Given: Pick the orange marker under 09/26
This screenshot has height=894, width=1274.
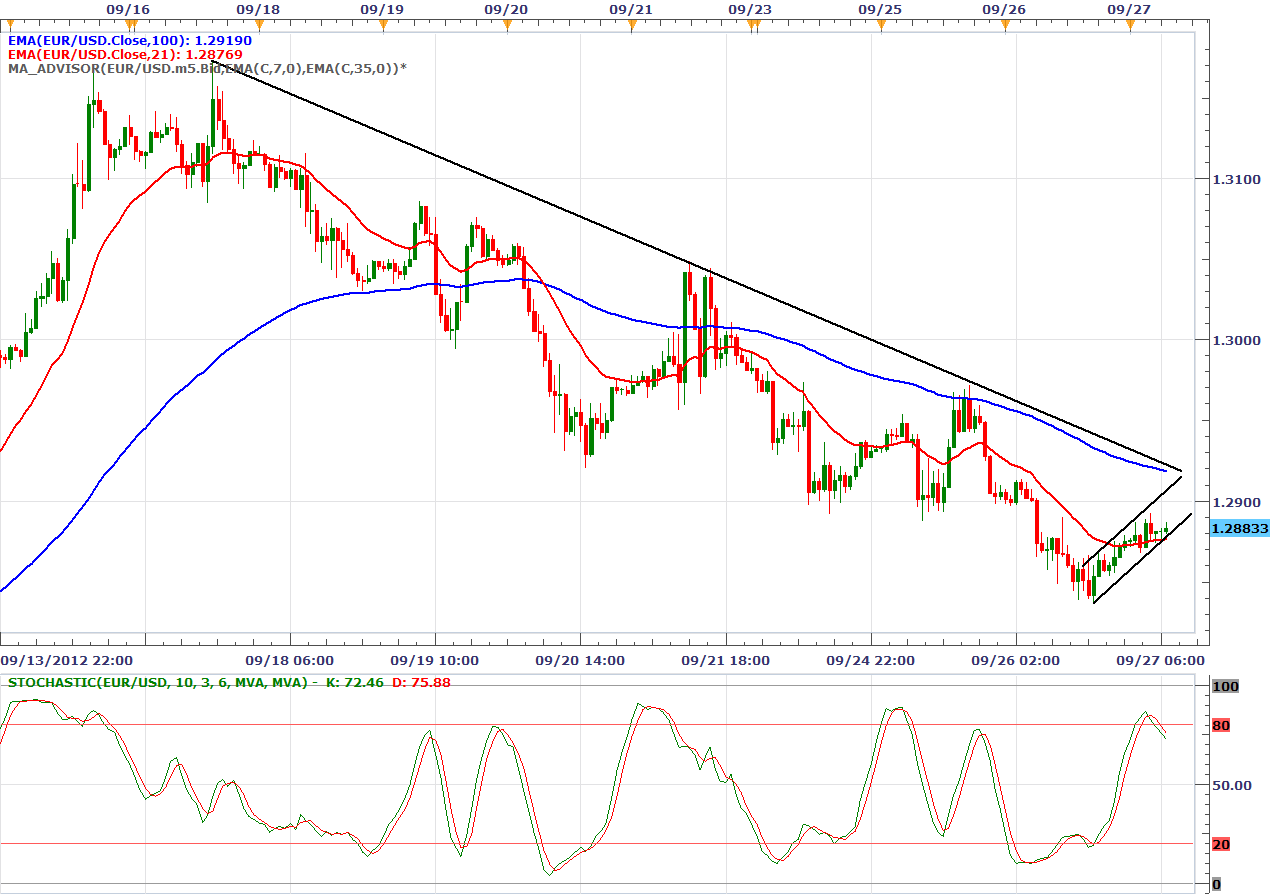Looking at the screenshot, I should click(x=1005, y=25).
